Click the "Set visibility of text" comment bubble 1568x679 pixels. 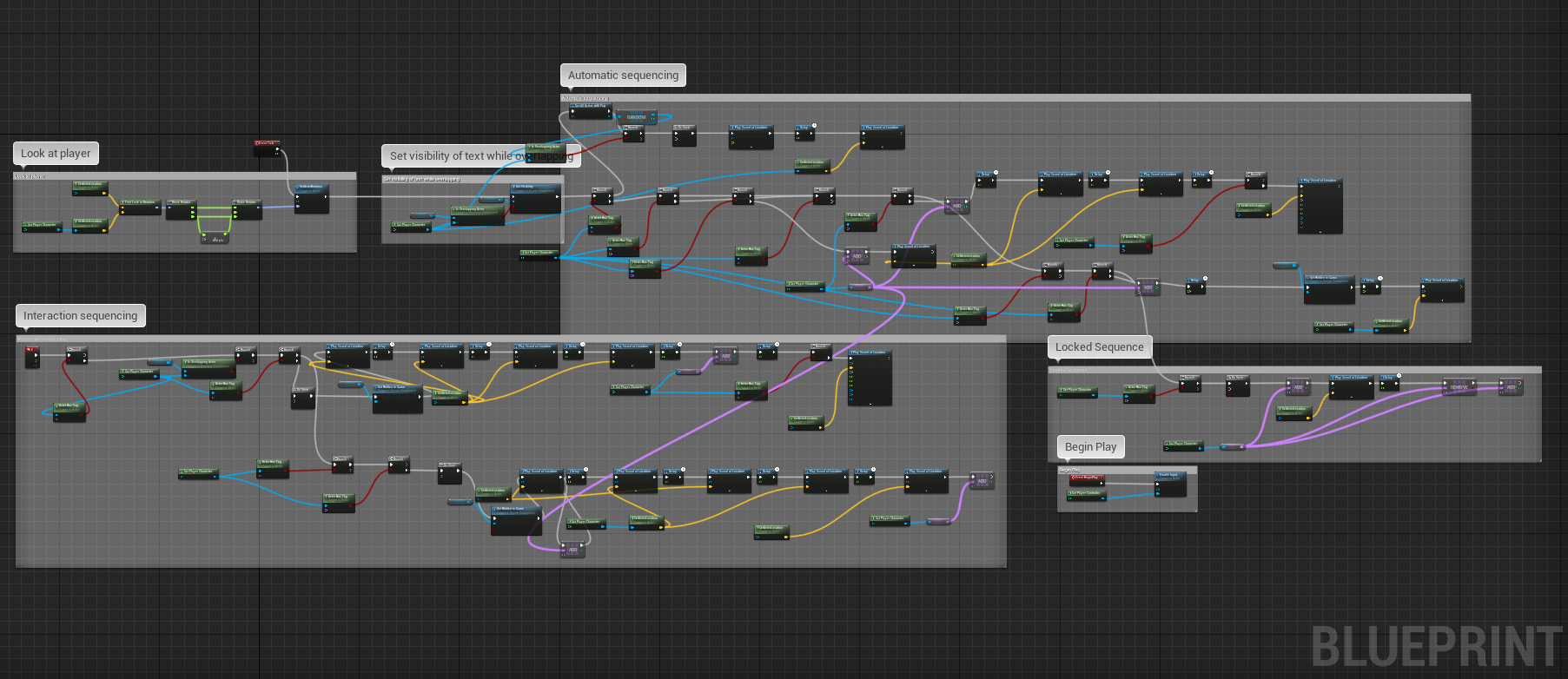[452, 156]
